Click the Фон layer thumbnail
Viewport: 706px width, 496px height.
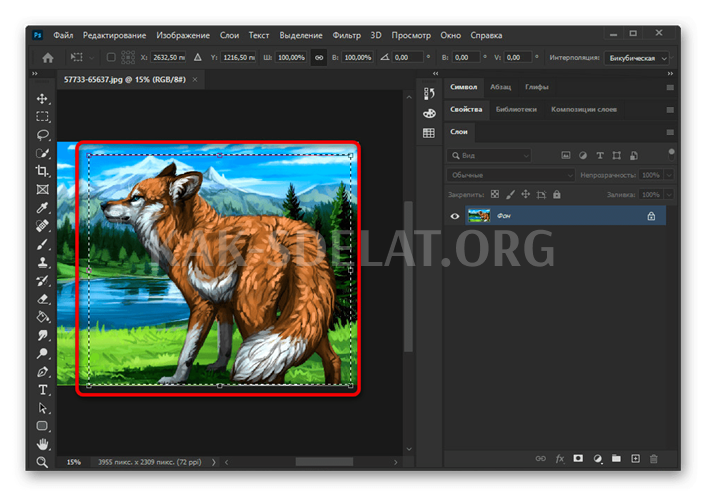point(479,216)
